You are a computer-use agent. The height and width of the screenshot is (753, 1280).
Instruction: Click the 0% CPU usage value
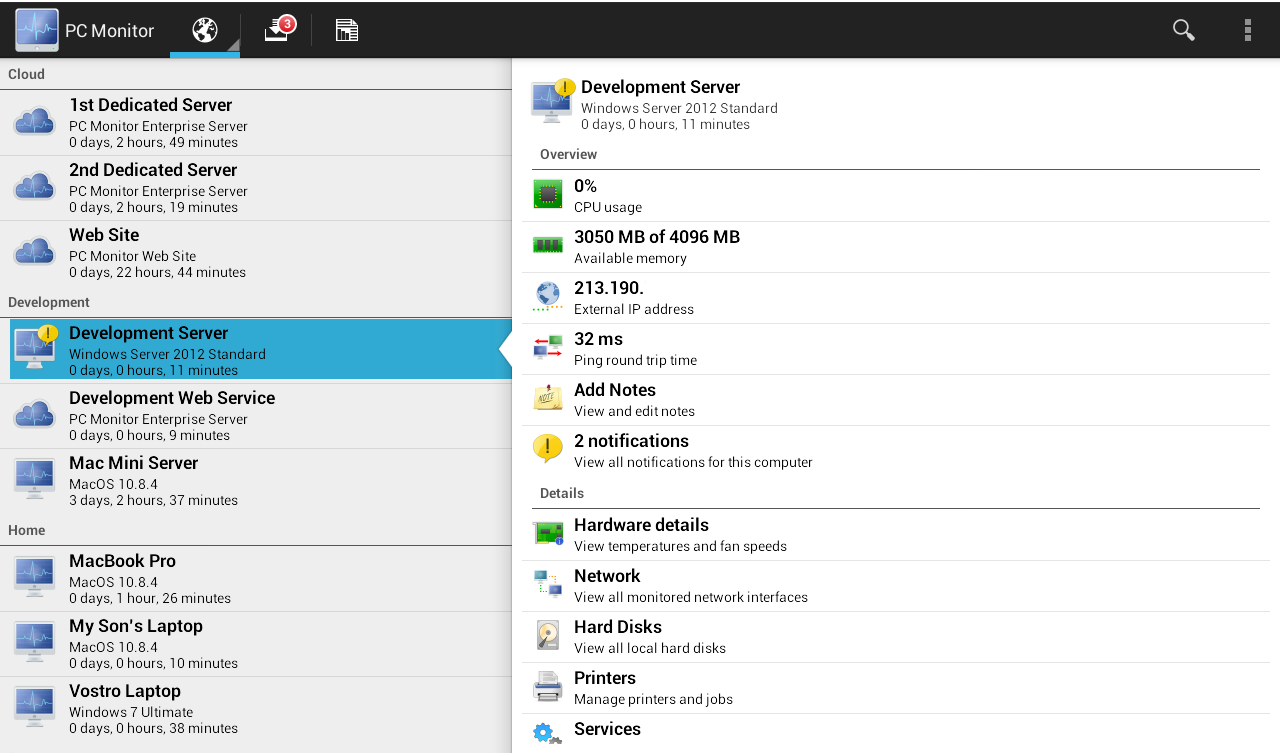point(585,186)
